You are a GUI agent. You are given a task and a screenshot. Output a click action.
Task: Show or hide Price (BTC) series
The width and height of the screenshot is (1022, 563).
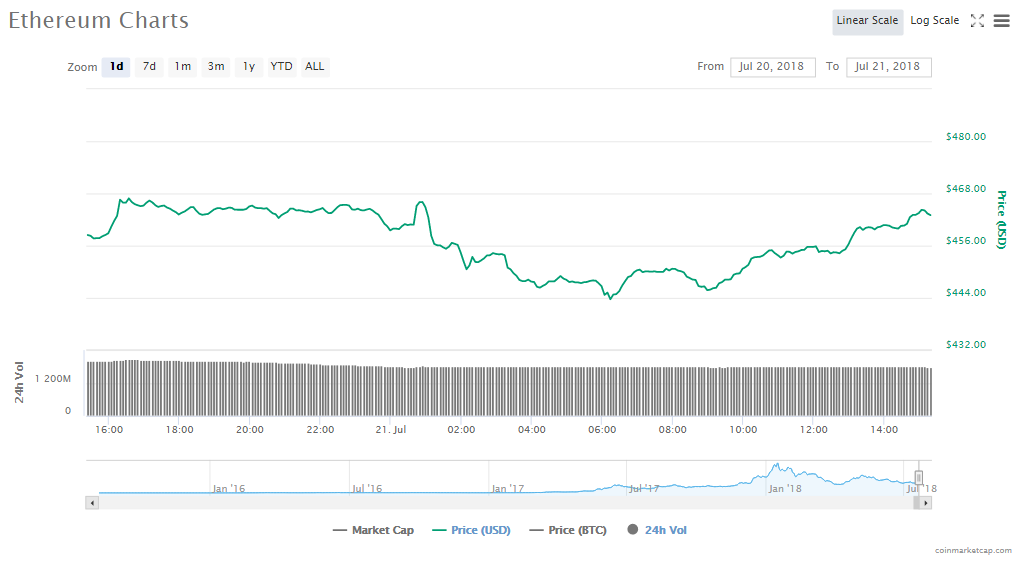click(568, 530)
